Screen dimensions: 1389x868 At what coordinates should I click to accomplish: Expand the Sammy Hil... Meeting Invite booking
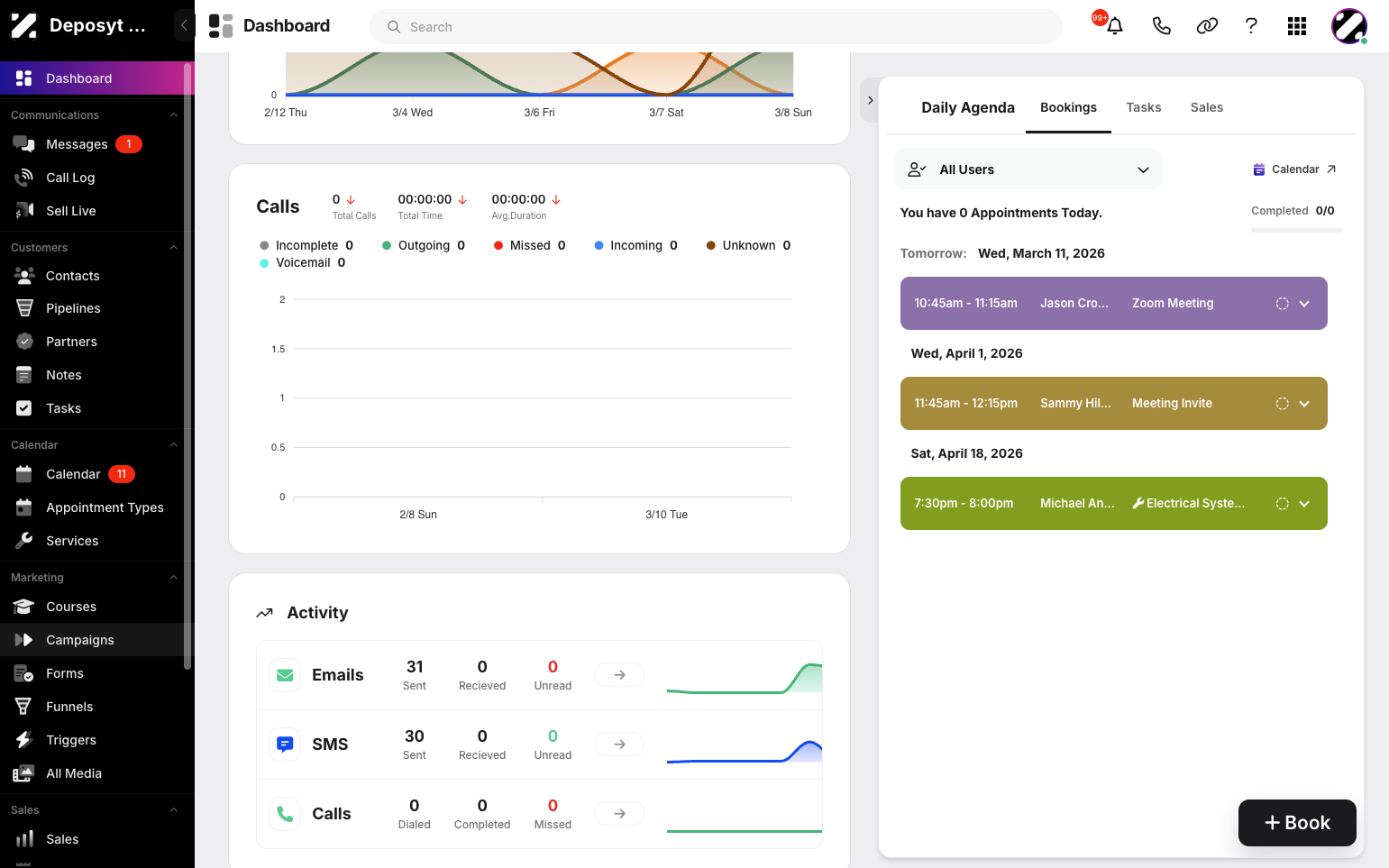tap(1304, 404)
